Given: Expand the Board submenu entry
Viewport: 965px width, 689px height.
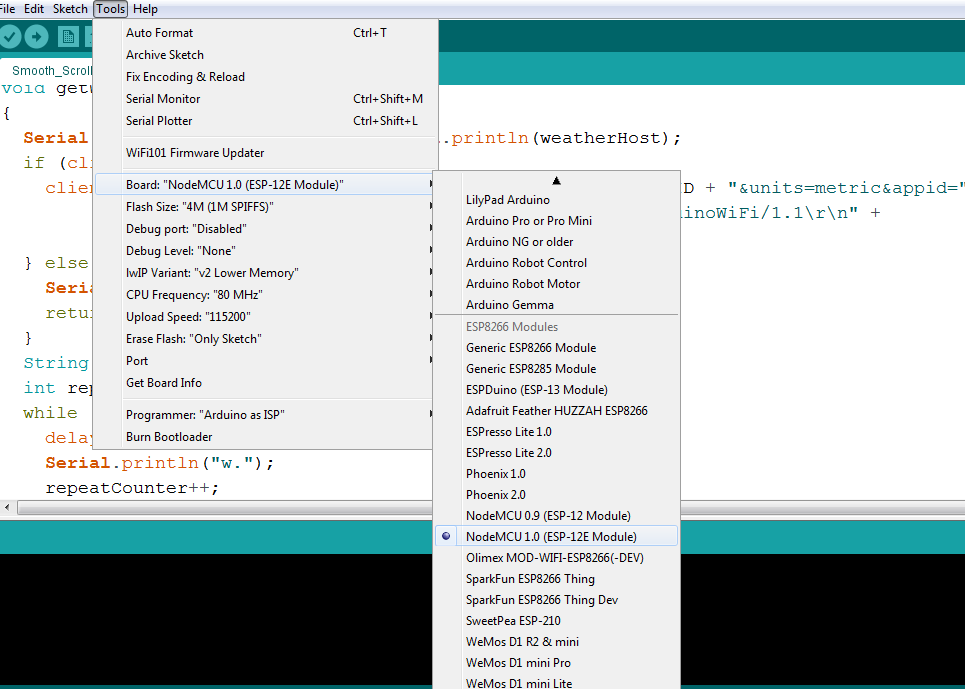Looking at the screenshot, I should point(265,185).
